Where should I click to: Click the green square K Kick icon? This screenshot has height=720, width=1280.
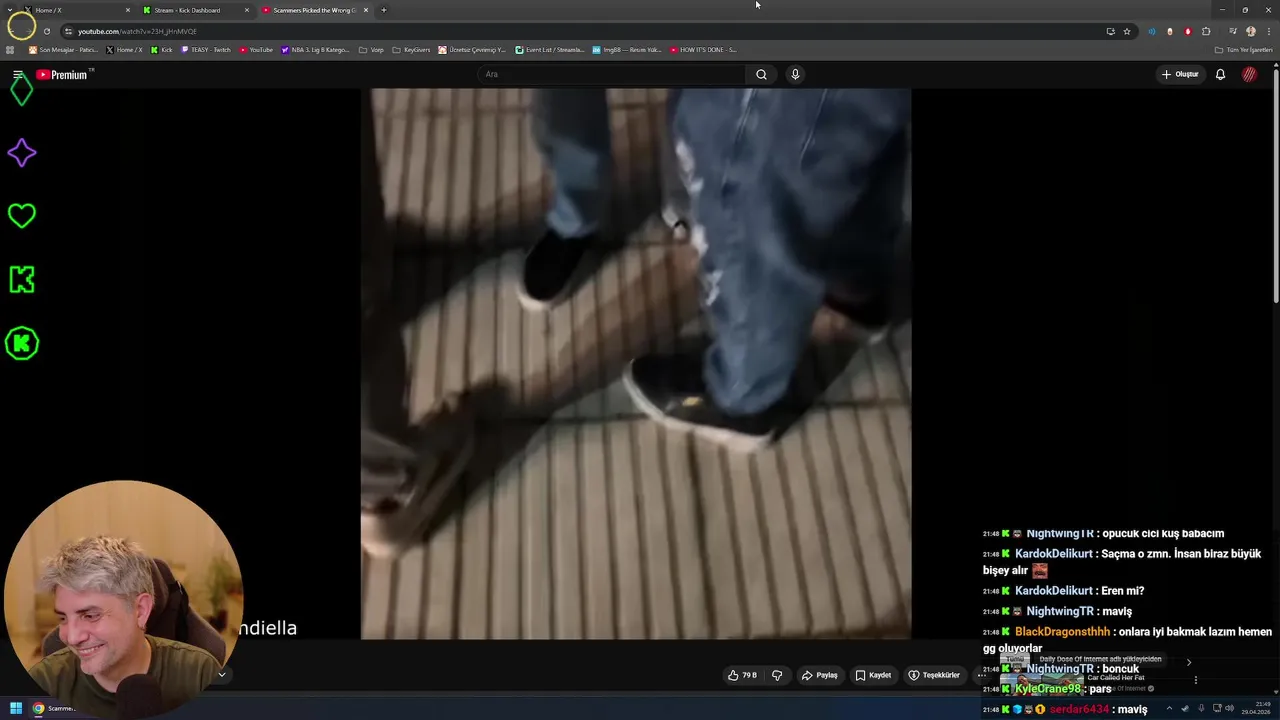(21, 279)
